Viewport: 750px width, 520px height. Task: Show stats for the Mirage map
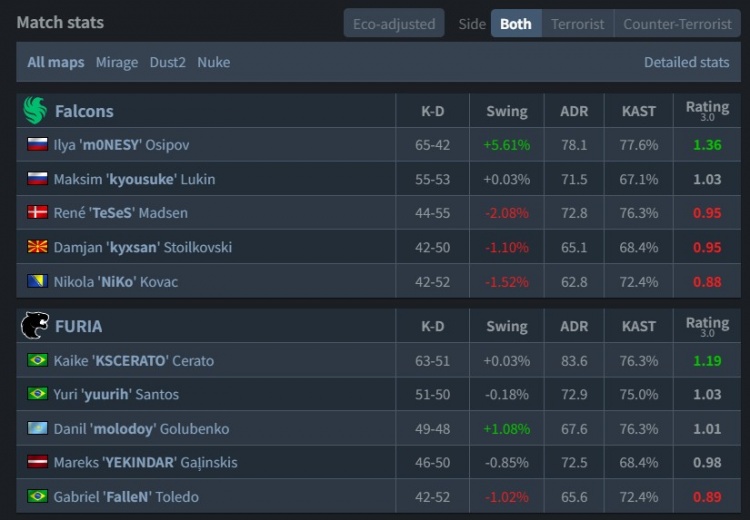coord(117,62)
